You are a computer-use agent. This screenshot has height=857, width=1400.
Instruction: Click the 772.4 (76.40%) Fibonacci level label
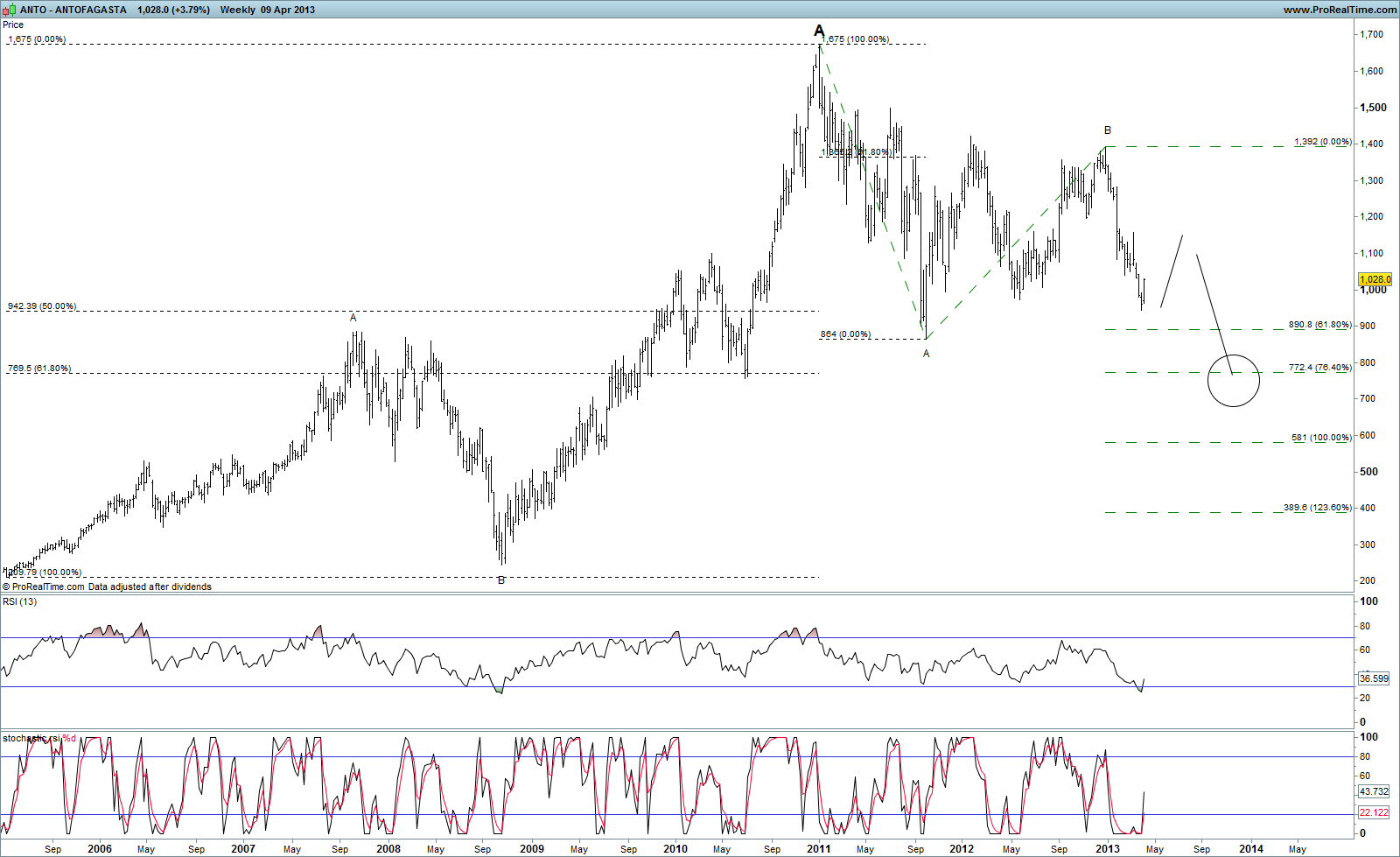[1319, 368]
